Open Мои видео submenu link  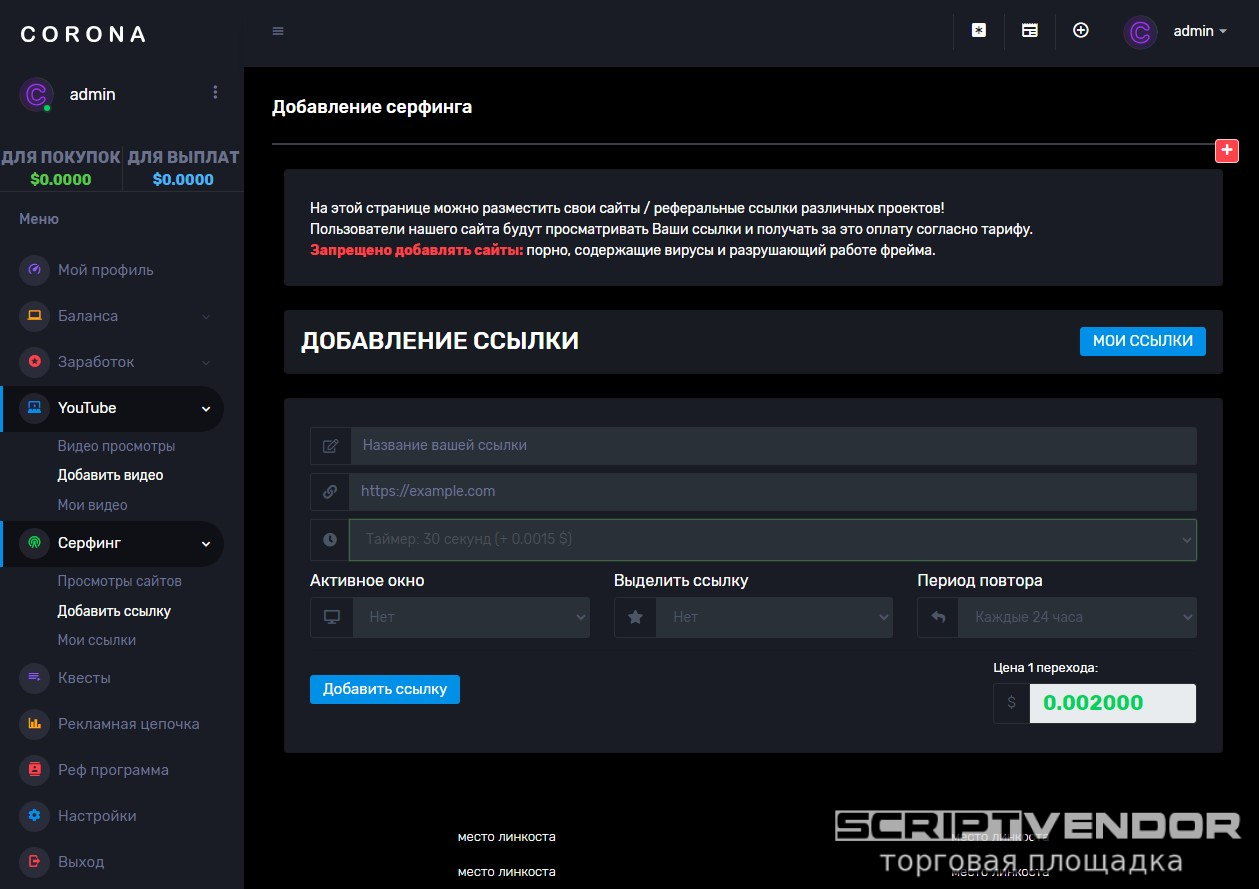(x=92, y=505)
